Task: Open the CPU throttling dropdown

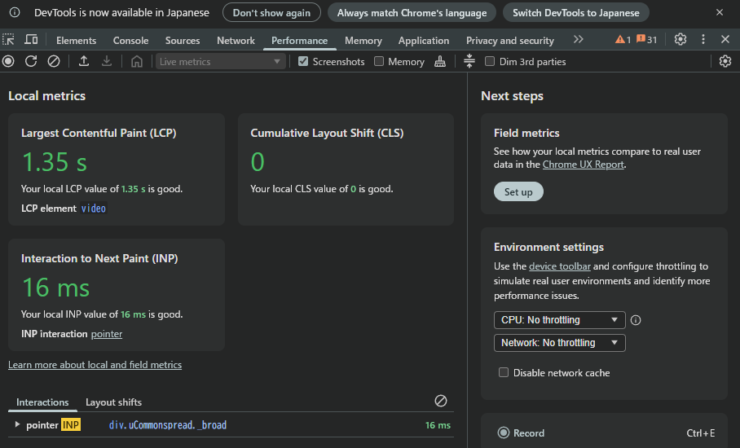Action: pos(559,320)
